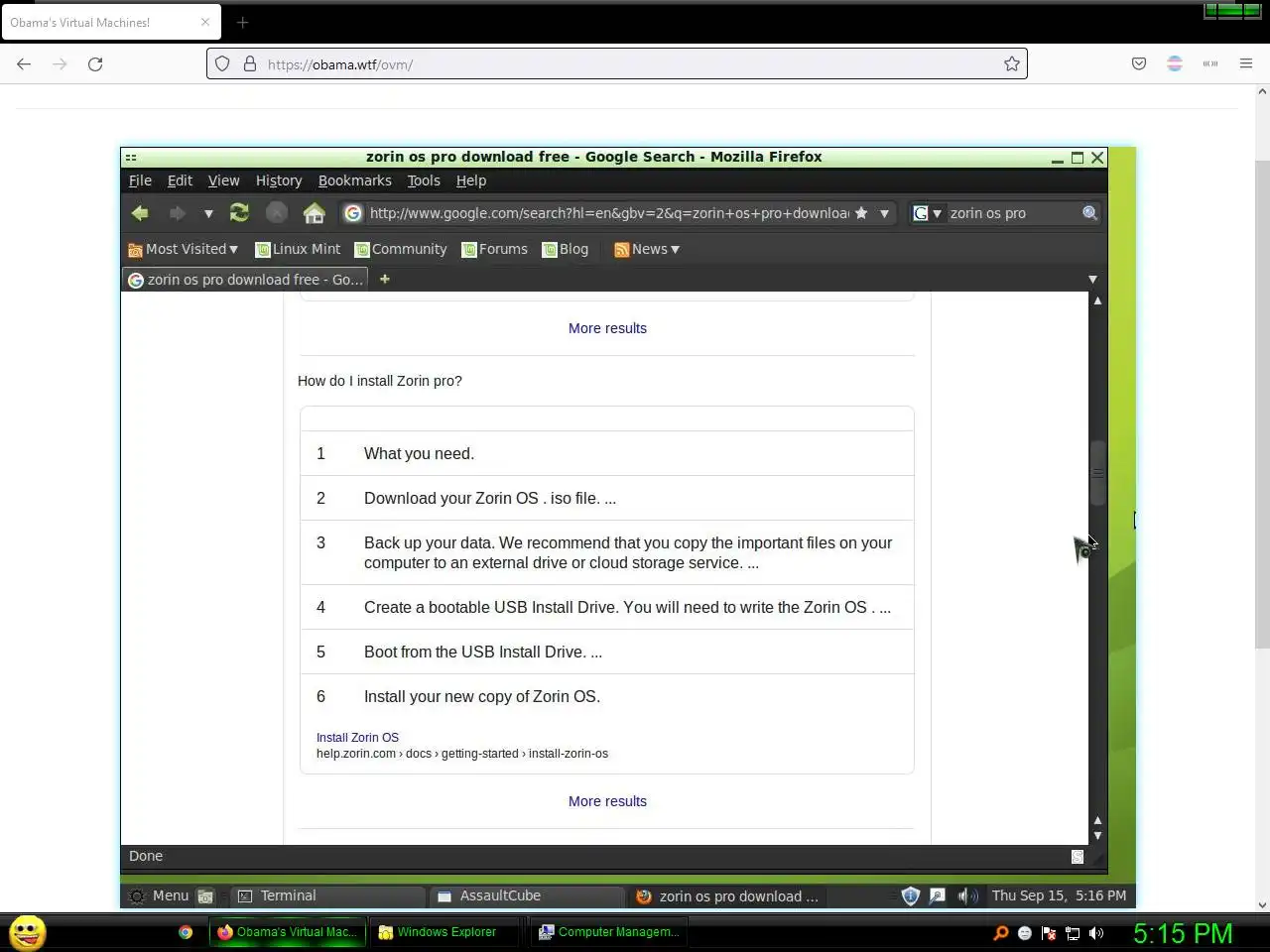Click the Mint panel volume icon

click(x=966, y=896)
